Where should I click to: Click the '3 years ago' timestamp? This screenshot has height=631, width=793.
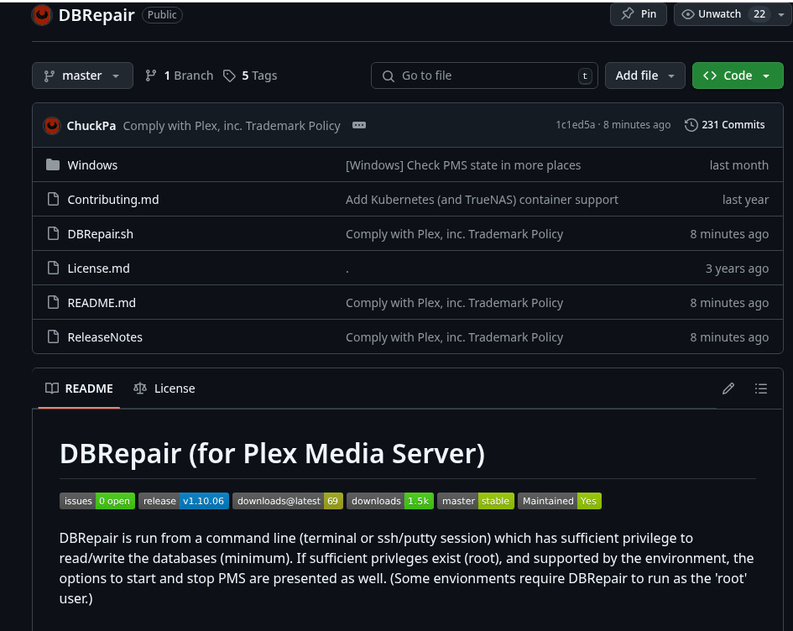(x=737, y=268)
